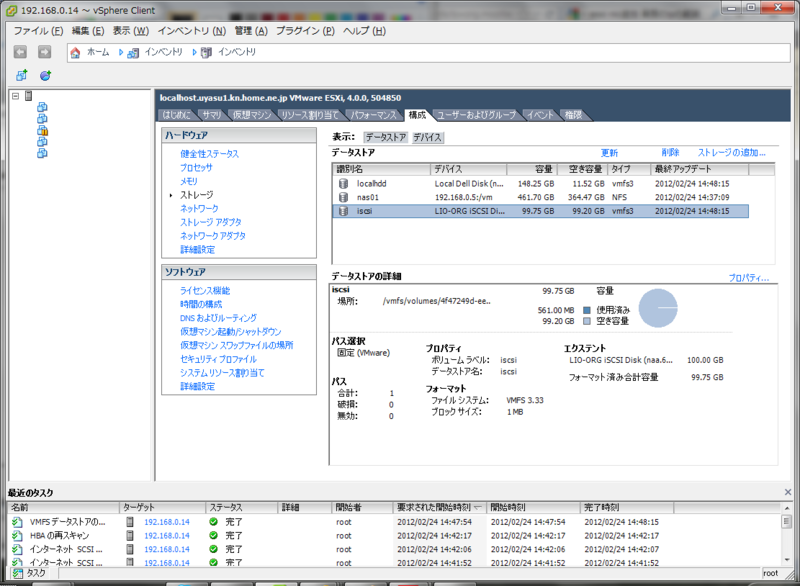Click the first インベントリ breadcrumb icon
The image size is (800, 586).
(133, 53)
